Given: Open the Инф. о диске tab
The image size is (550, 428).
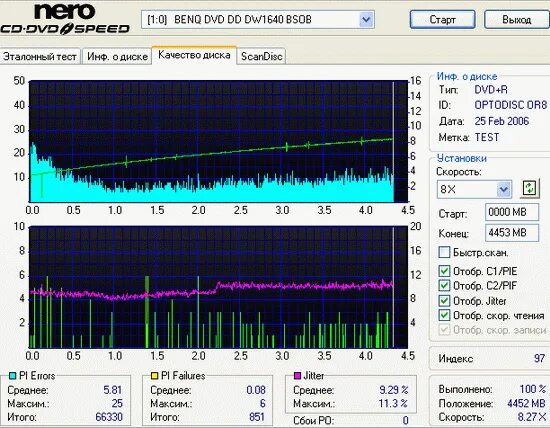Looking at the screenshot, I should point(117,56).
